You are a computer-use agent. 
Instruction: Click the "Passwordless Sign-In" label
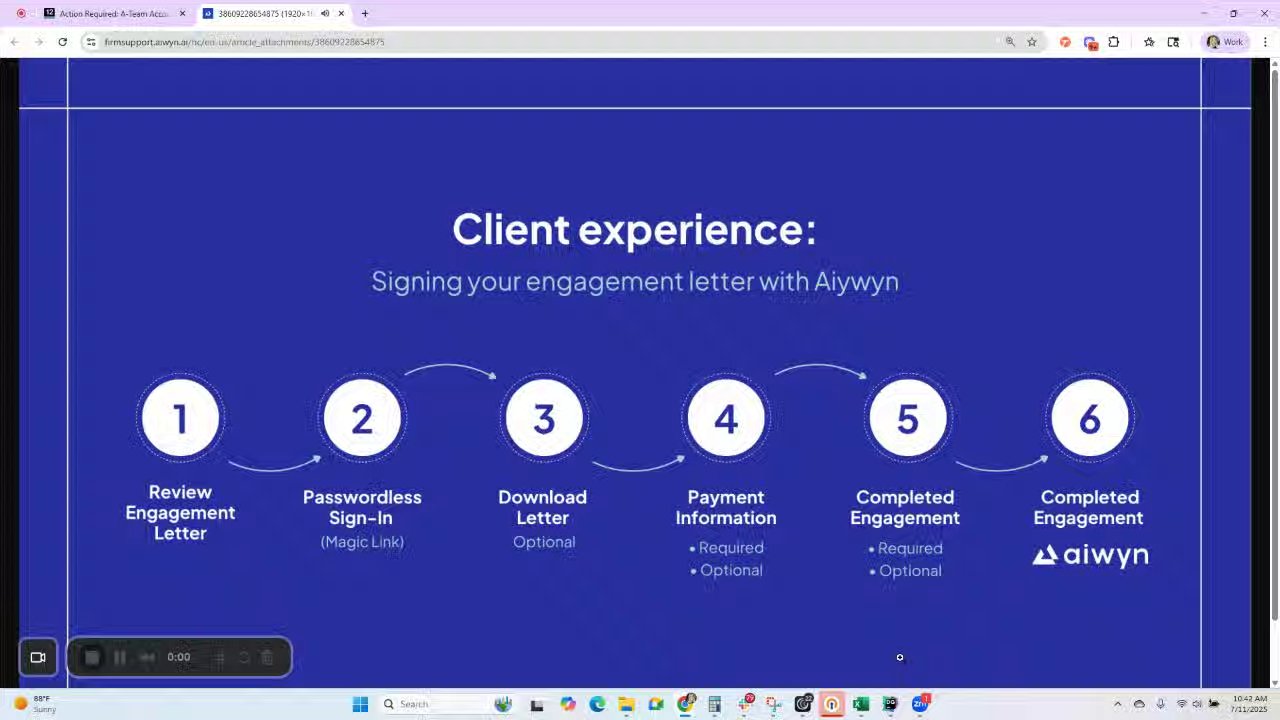(362, 507)
